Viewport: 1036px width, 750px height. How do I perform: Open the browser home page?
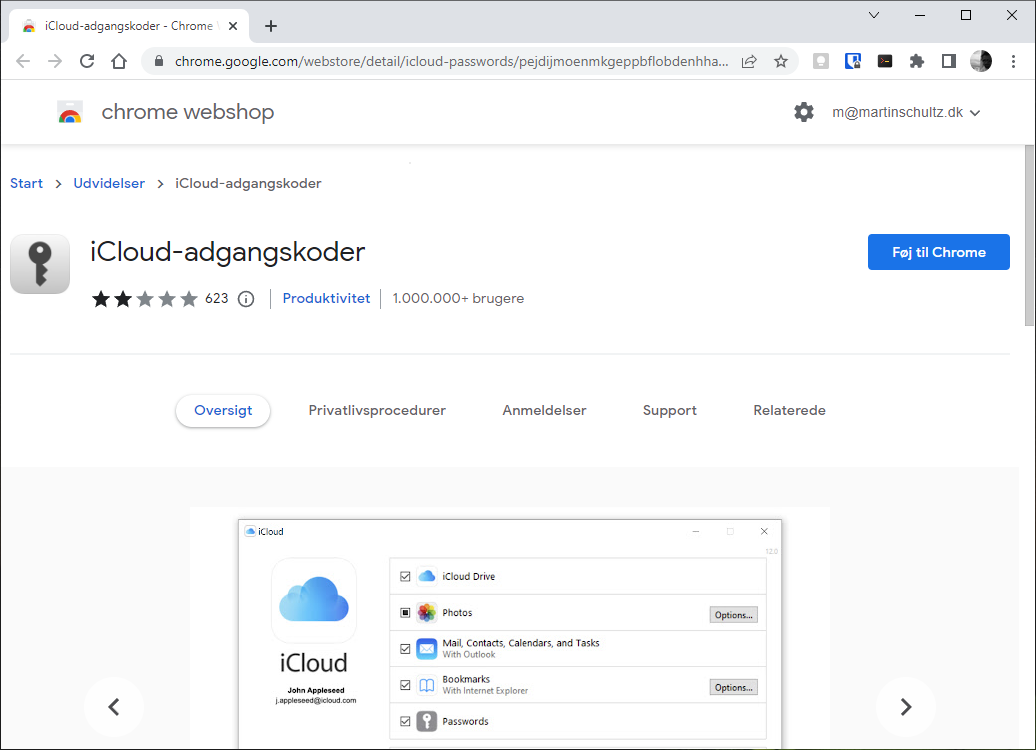pos(119,61)
